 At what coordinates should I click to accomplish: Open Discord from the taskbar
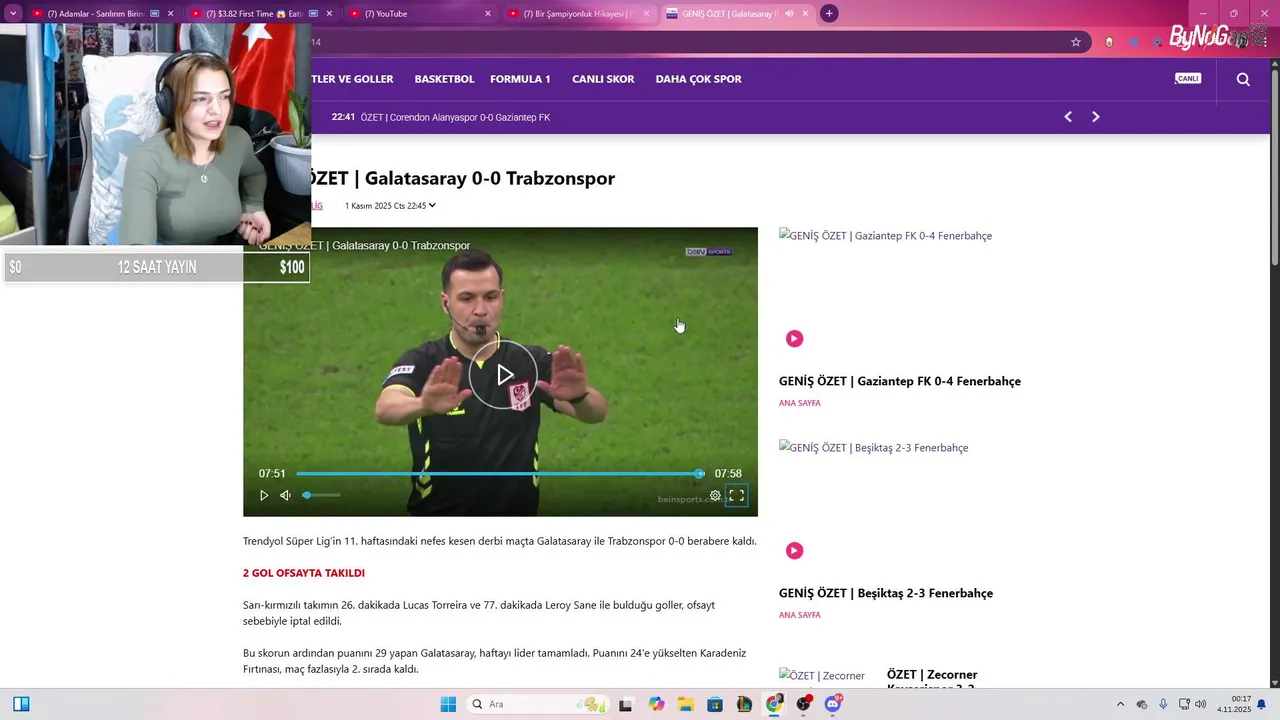(x=833, y=704)
